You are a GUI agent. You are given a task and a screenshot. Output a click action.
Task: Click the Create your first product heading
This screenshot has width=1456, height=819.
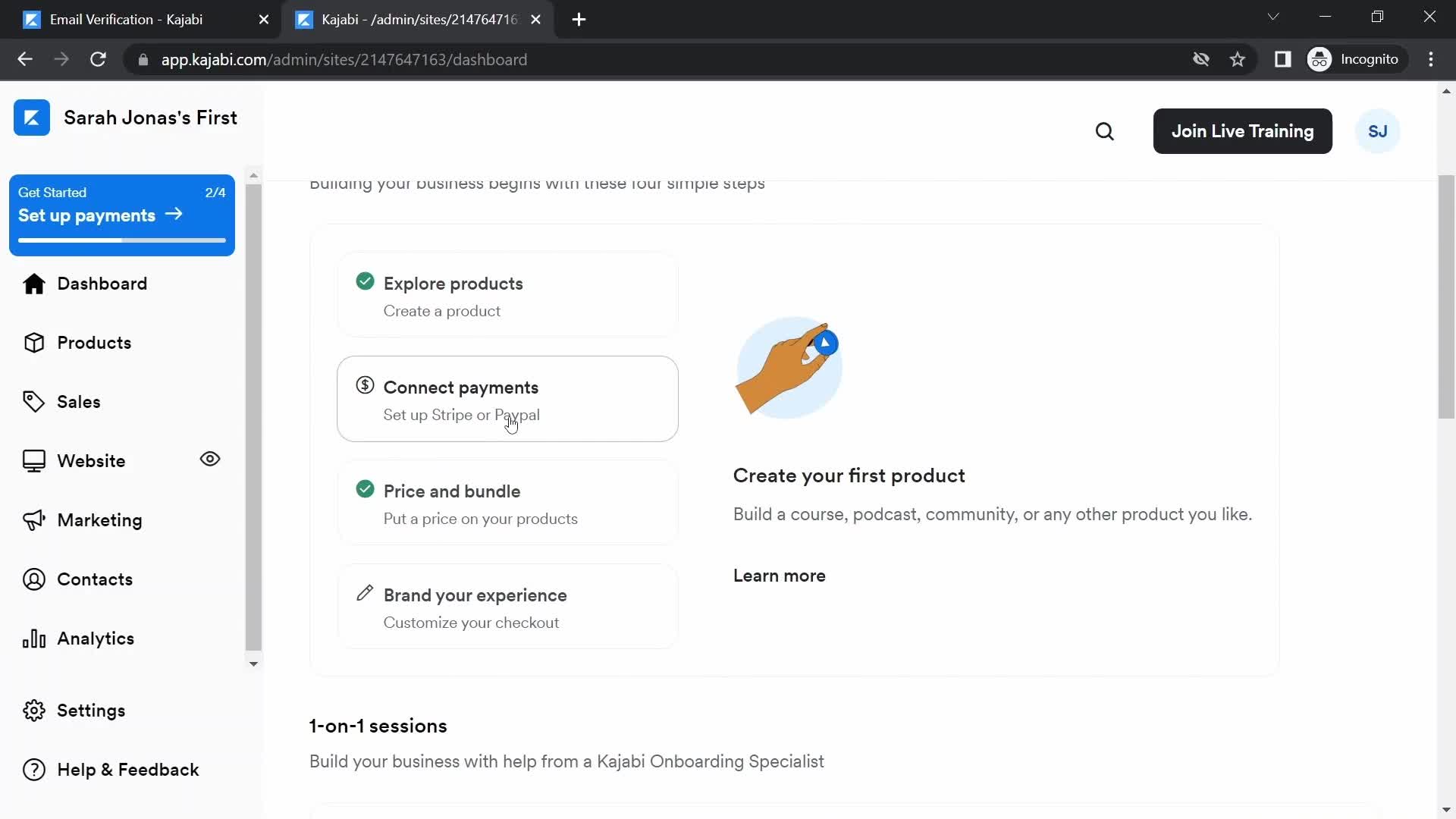click(849, 475)
